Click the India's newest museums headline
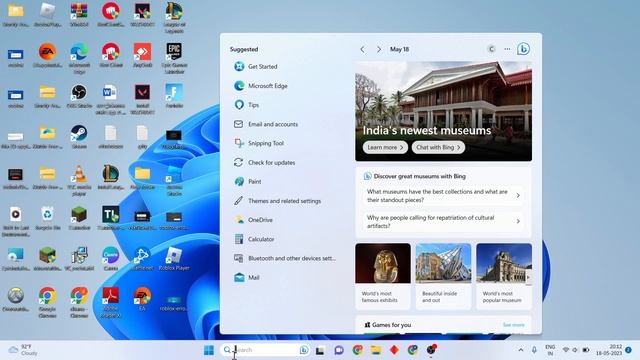The image size is (640, 360). tap(427, 131)
